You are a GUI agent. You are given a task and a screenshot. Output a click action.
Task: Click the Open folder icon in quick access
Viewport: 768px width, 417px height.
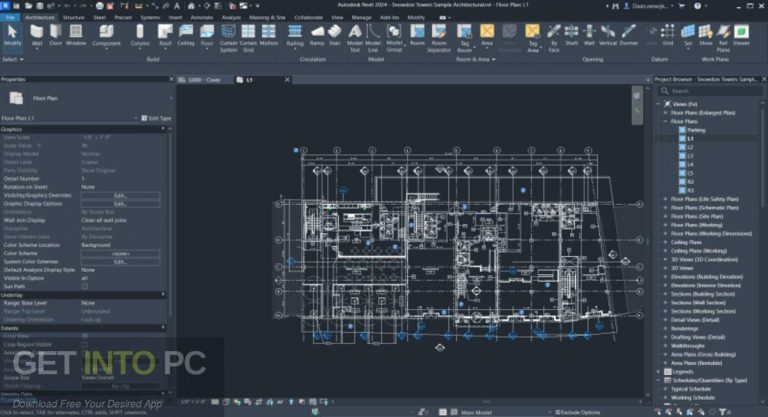tap(28, 6)
